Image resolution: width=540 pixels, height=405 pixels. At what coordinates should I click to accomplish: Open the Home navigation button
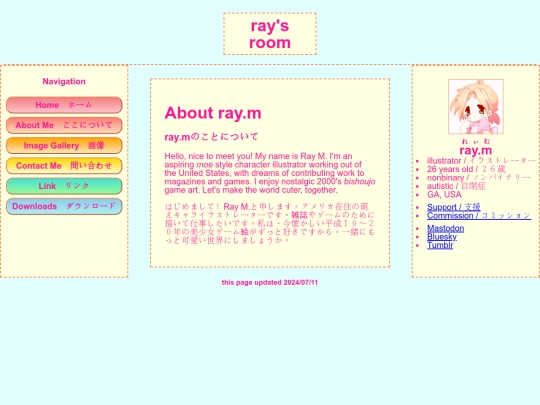coord(64,105)
